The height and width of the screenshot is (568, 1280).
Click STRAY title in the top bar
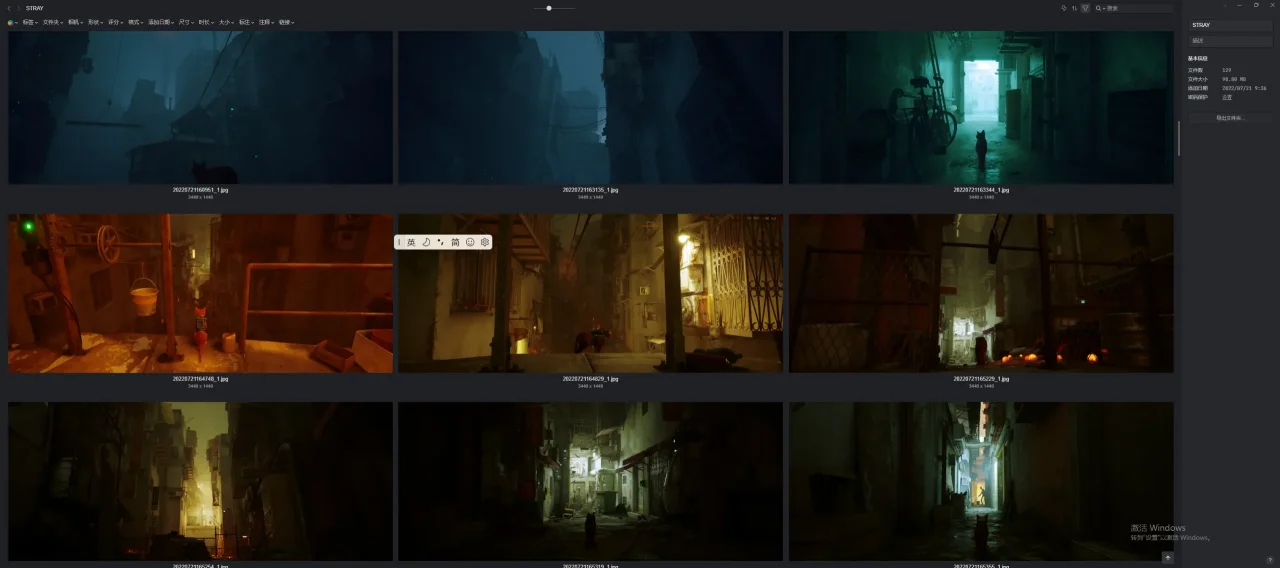(34, 8)
